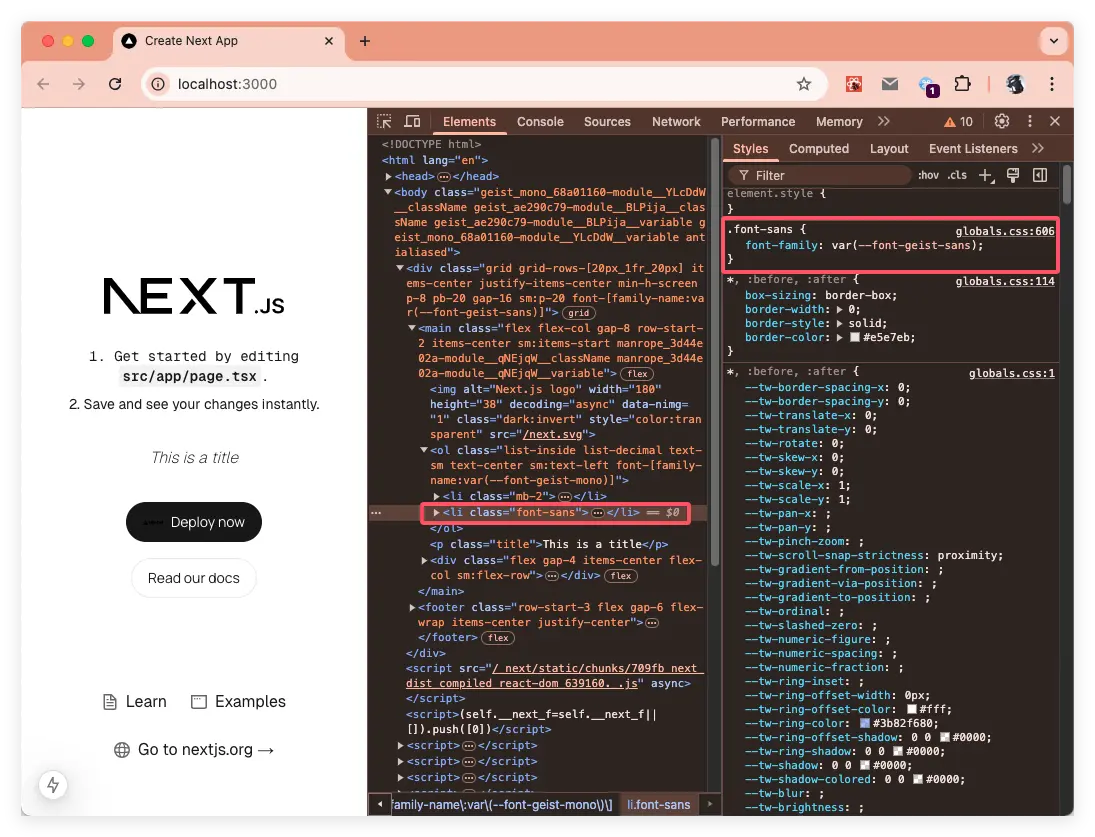Click the --tw-ring-offset-color #fff swatch

coord(911,709)
